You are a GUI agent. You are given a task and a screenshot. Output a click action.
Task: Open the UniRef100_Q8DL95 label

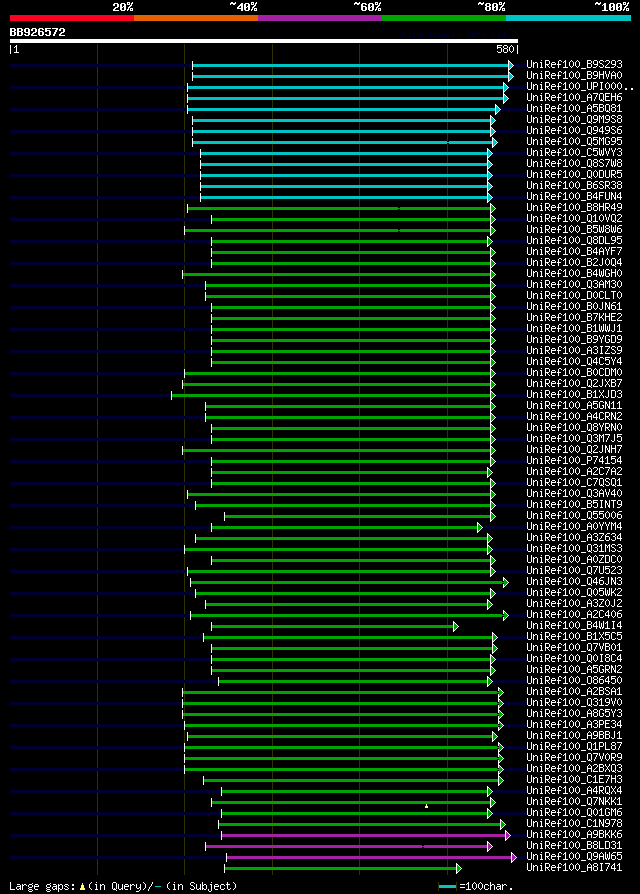(574, 241)
